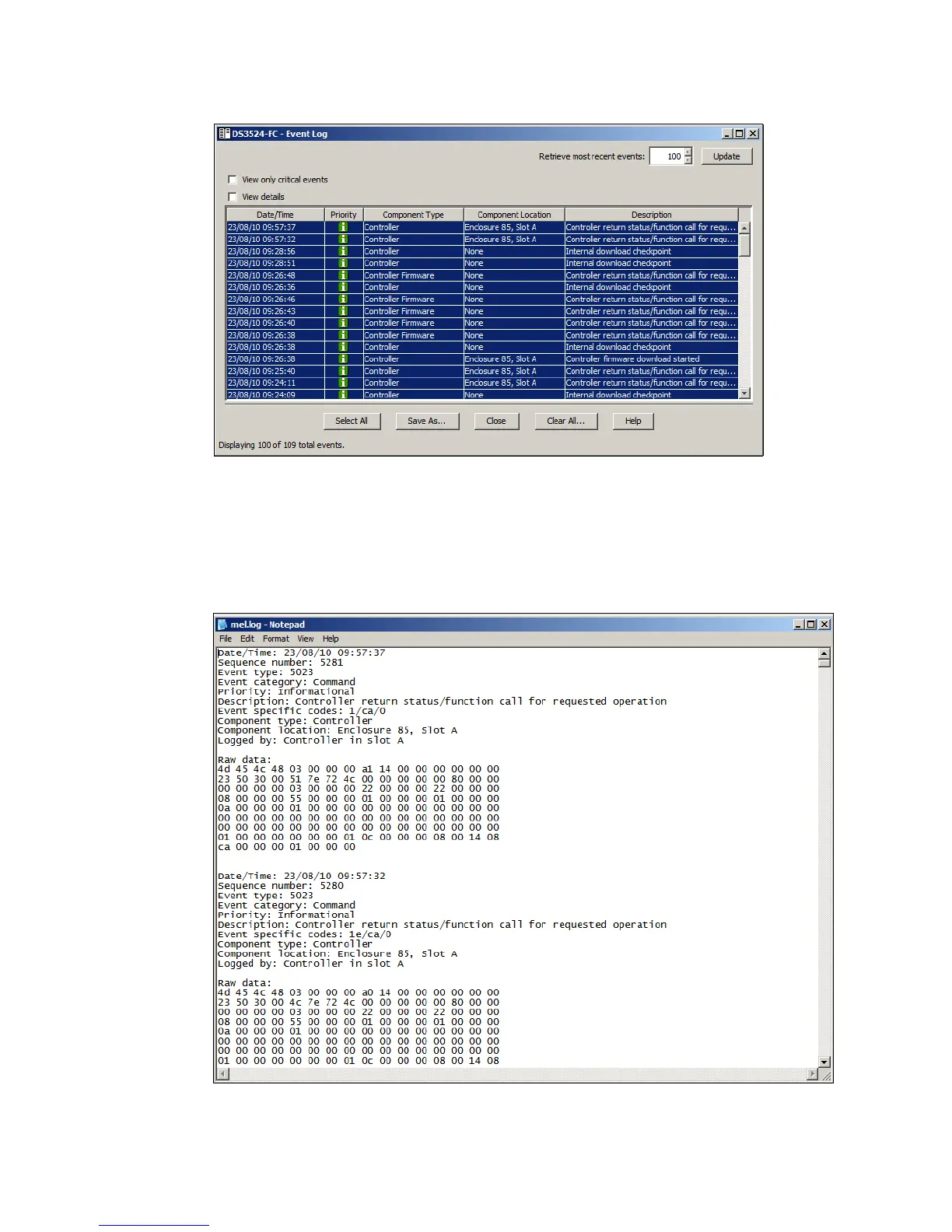Click Notepad horizontal scrollbar left arrow
This screenshot has height=1232, width=952.
pyautogui.click(x=223, y=1075)
